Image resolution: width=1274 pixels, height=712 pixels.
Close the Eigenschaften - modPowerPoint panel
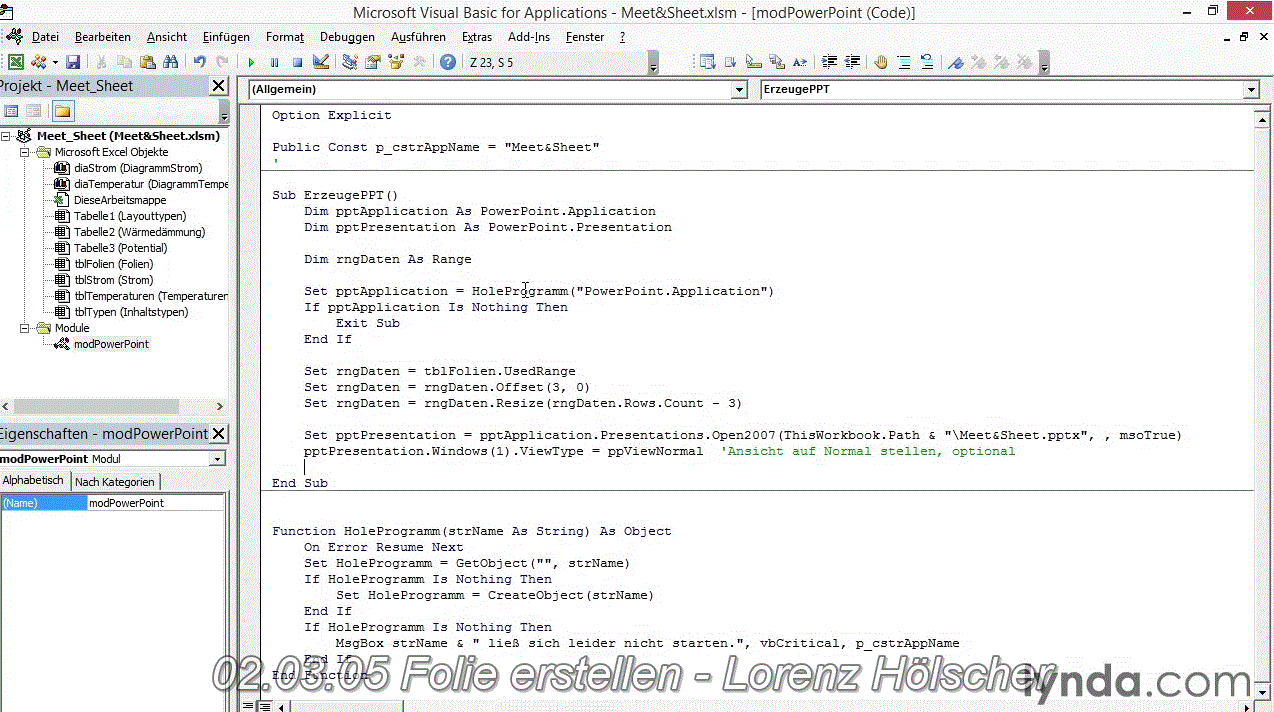[x=219, y=434]
